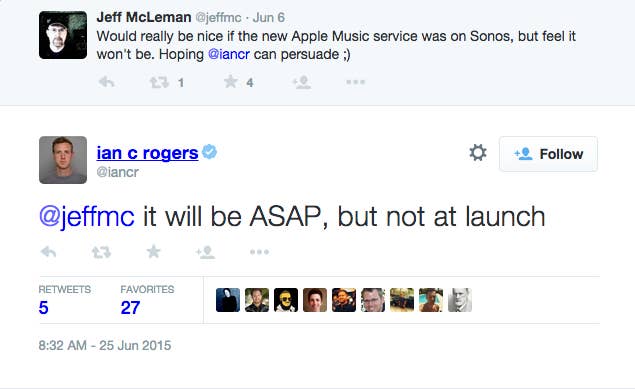
Task: Open ian c rogers' profile photo
Action: click(x=63, y=160)
